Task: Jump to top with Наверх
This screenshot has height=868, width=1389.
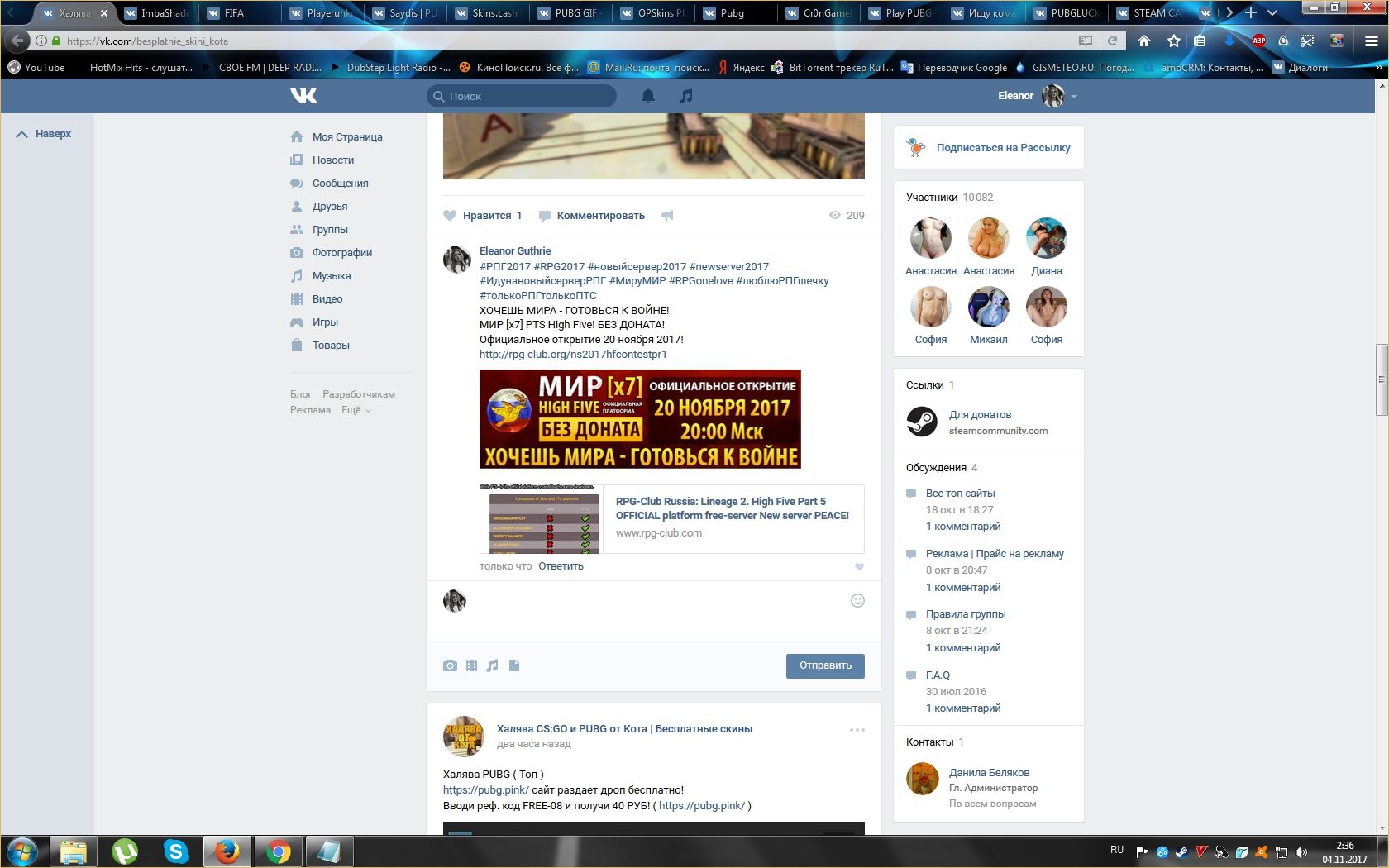Action: click(45, 134)
